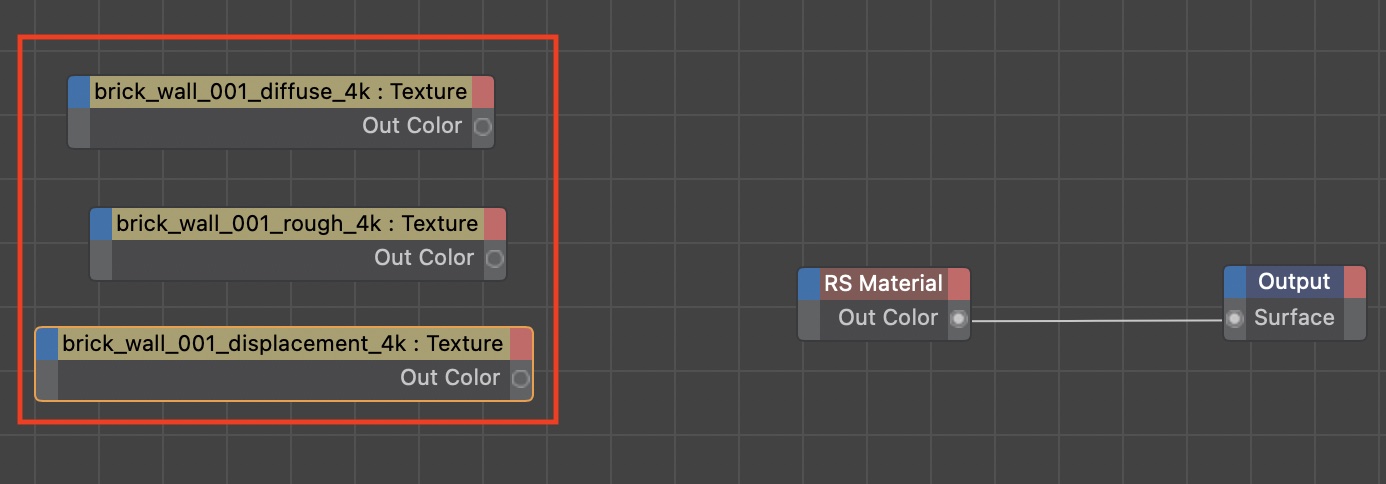Click the RS Material Out Color port

coord(958,319)
